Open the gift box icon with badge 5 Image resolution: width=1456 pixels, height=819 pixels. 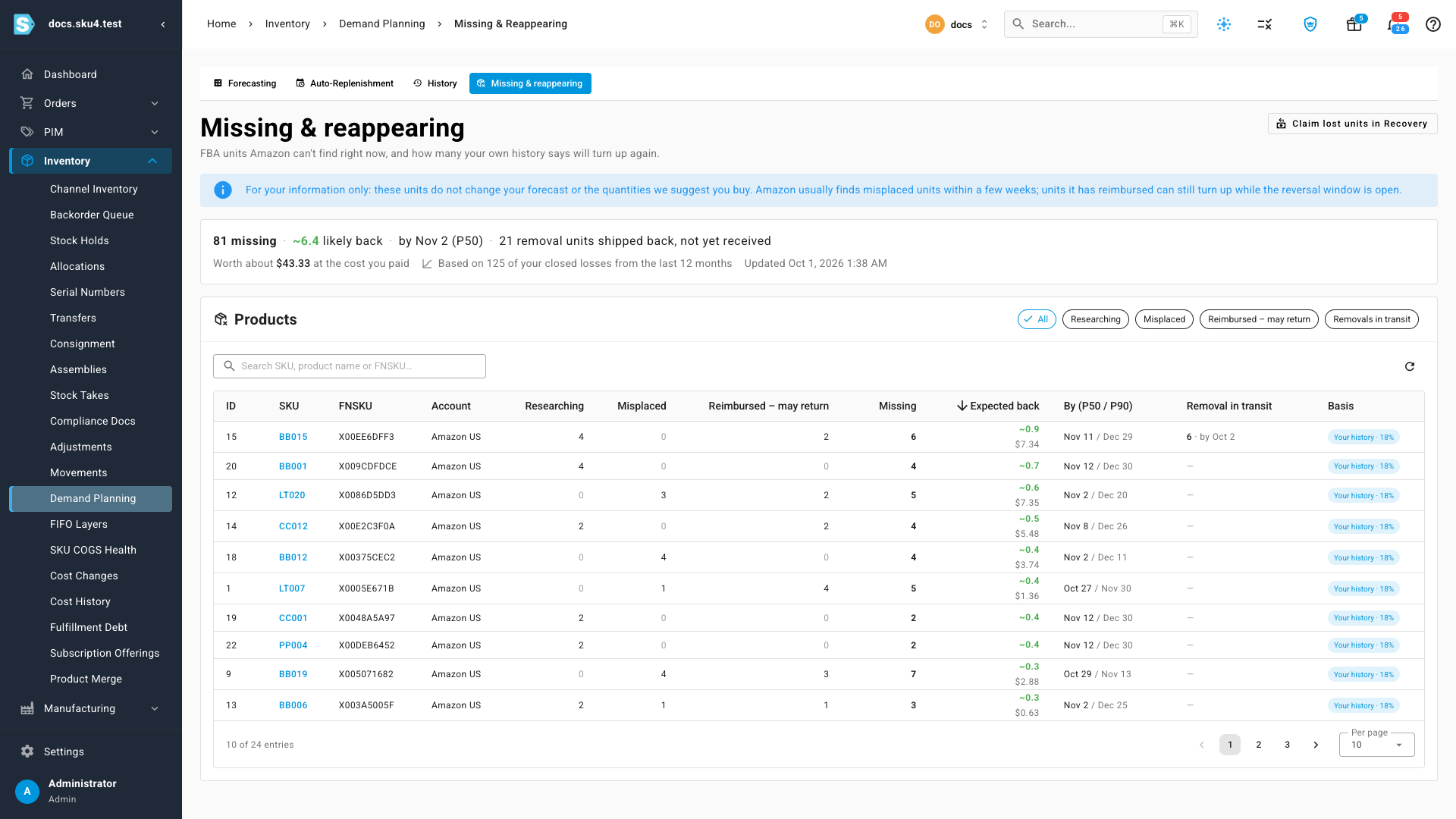tap(1354, 24)
